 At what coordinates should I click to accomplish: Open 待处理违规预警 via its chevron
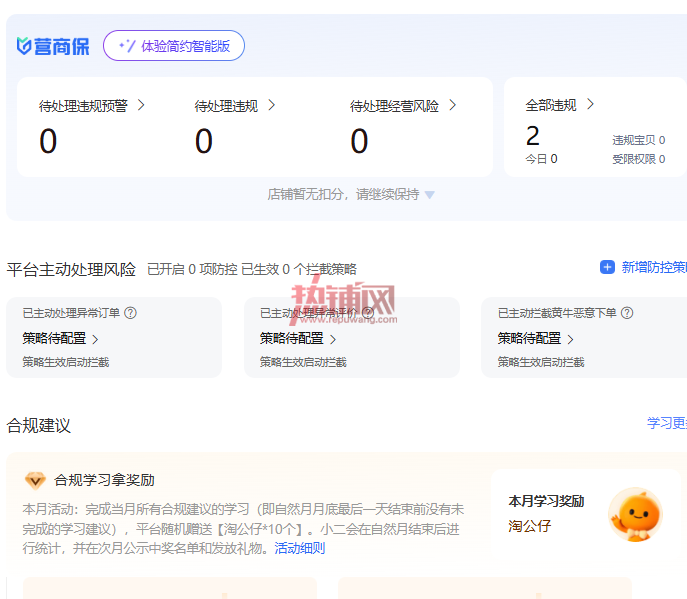click(141, 105)
